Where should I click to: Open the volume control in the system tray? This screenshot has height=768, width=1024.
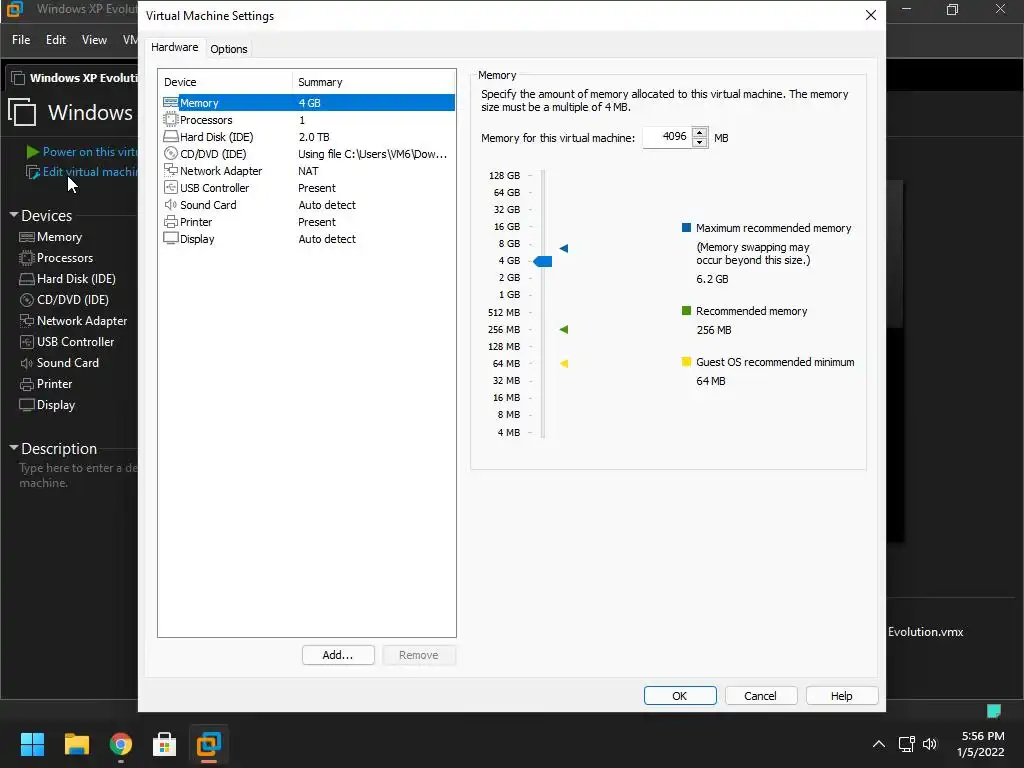[x=930, y=744]
